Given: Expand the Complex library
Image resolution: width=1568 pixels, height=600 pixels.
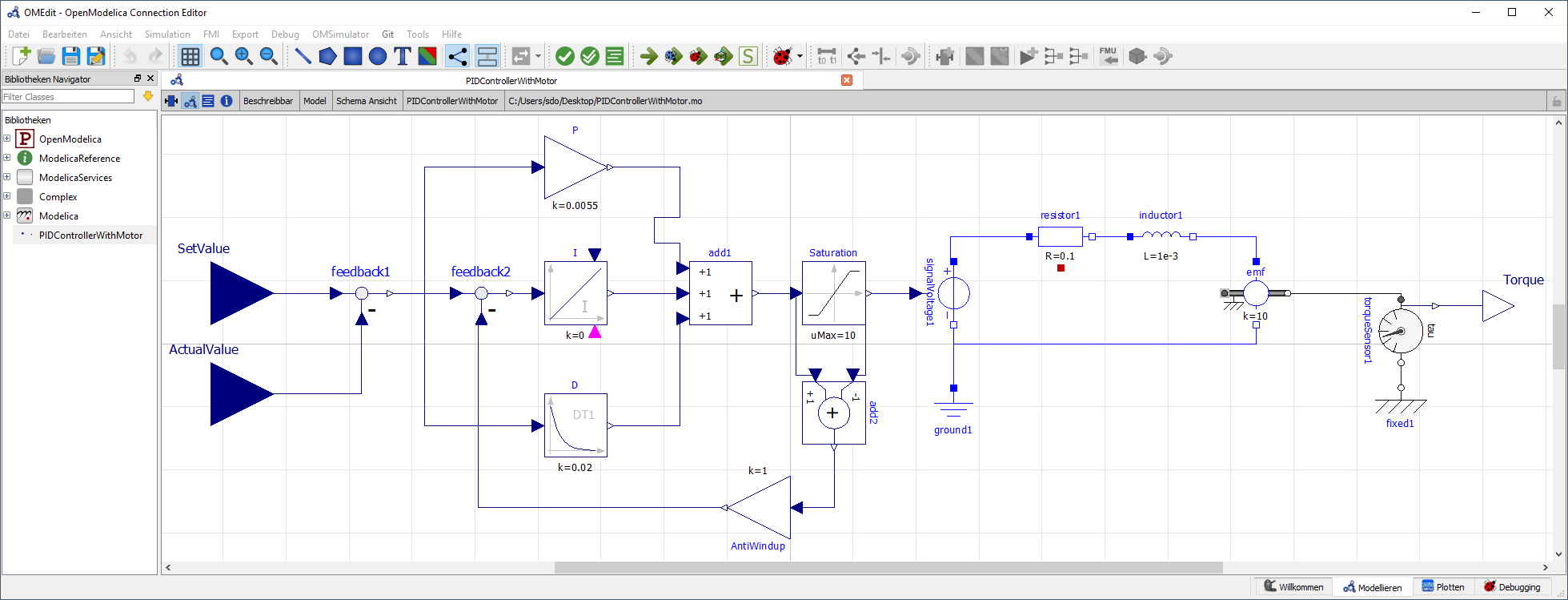Looking at the screenshot, I should (x=7, y=196).
